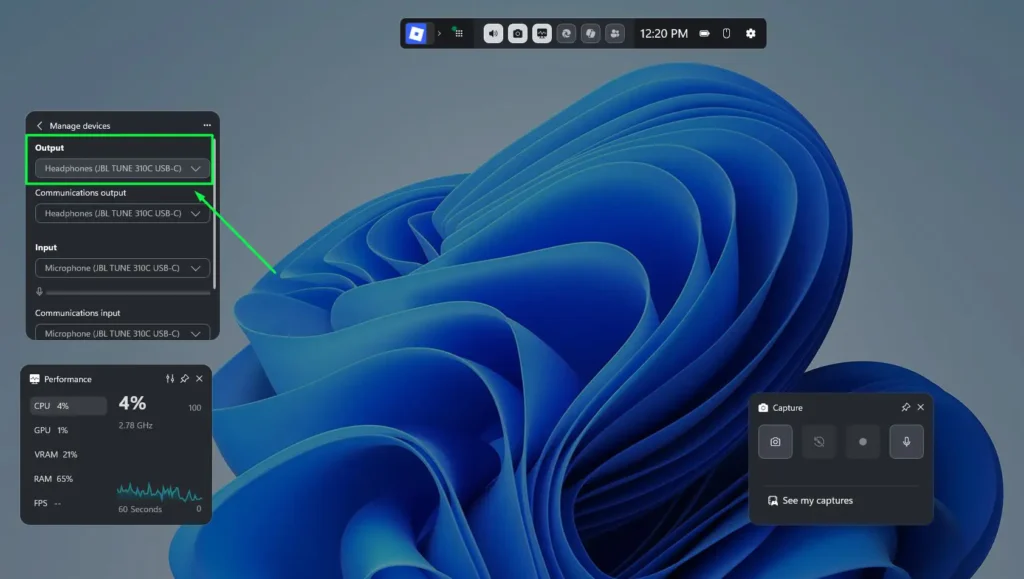This screenshot has width=1024, height=579.
Task: Click the Roblox app icon
Action: point(416,33)
